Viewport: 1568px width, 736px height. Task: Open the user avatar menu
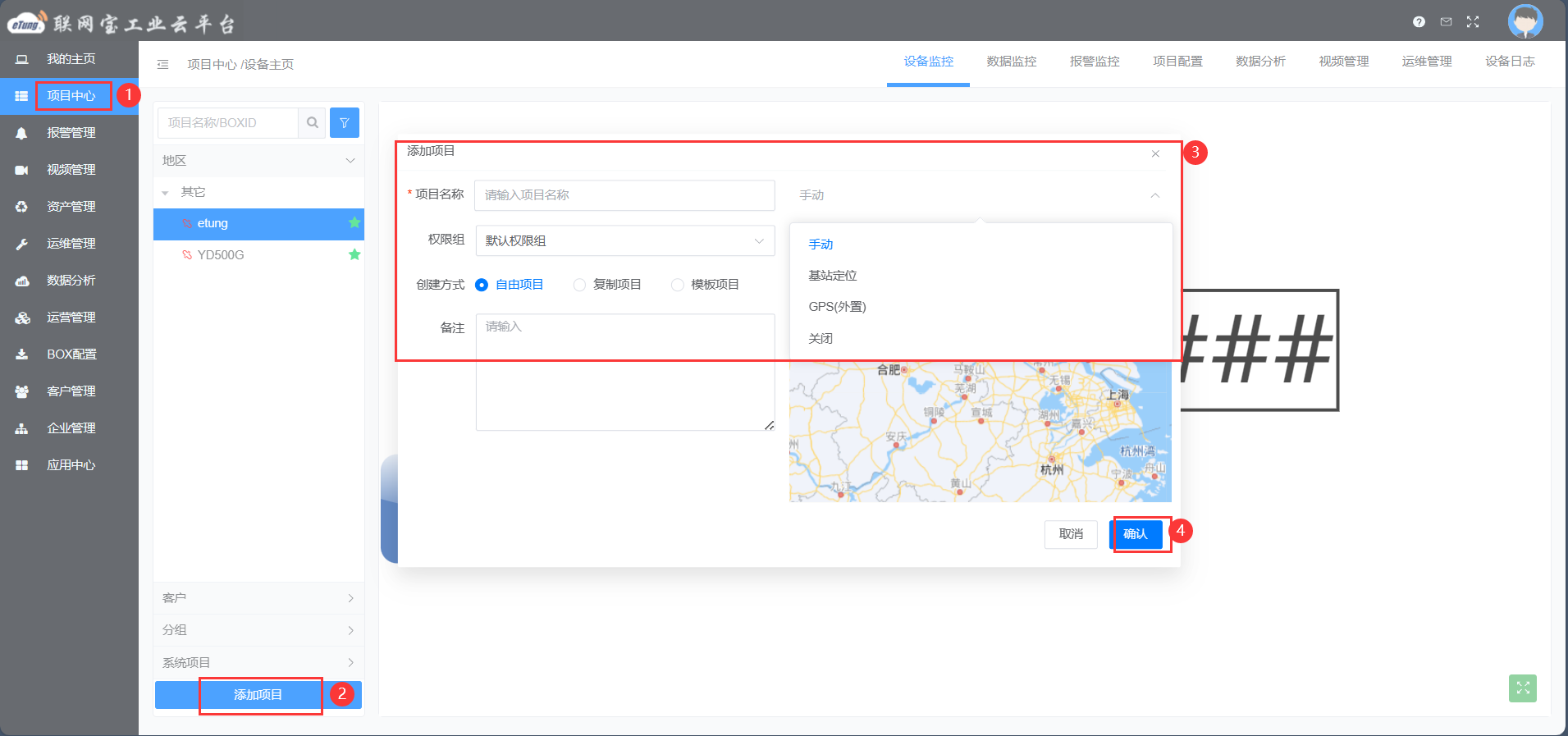point(1525,21)
